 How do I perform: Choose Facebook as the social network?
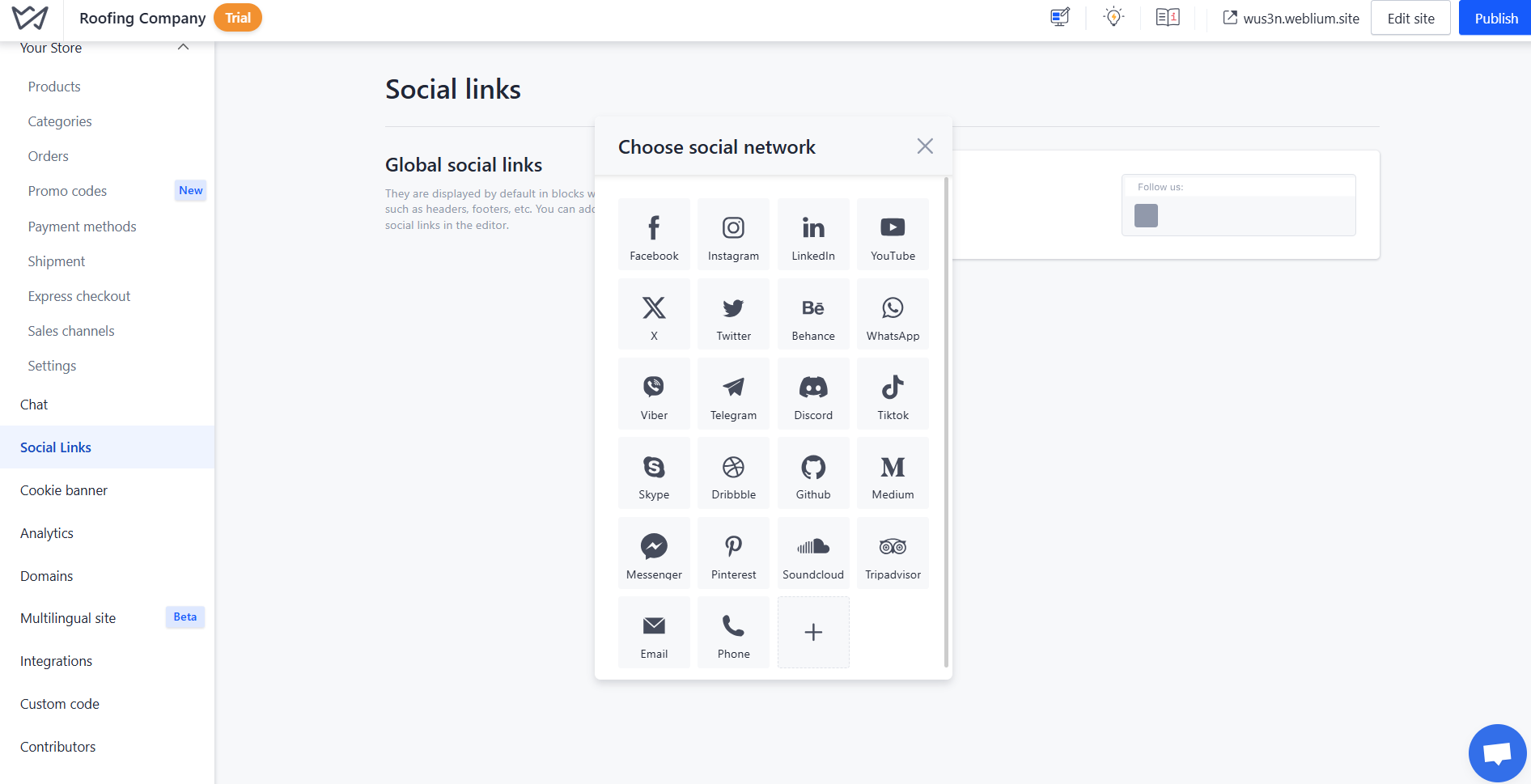(654, 235)
